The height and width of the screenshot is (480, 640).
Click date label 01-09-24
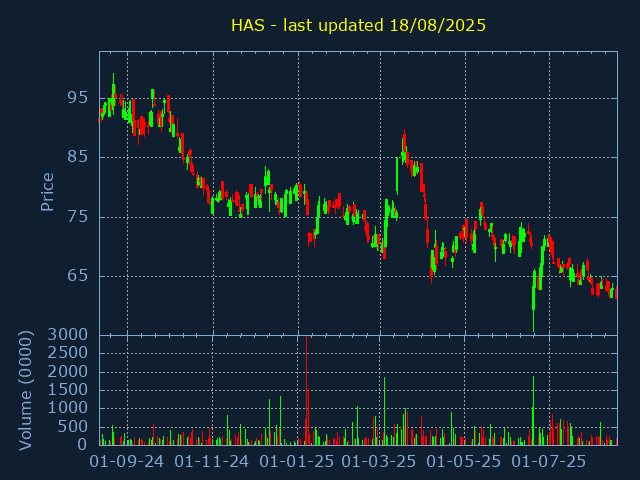tap(127, 462)
